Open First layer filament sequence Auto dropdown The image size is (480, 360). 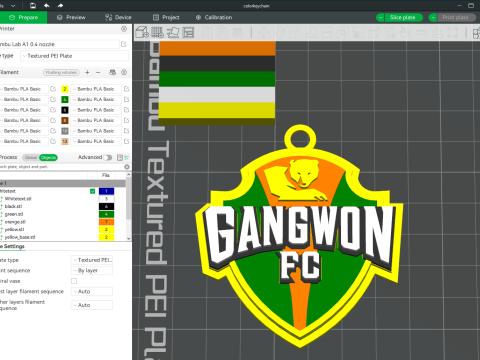(92, 291)
